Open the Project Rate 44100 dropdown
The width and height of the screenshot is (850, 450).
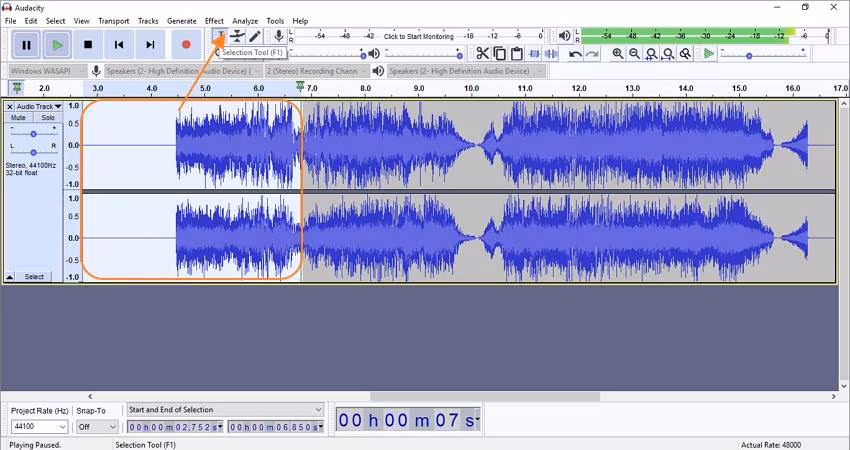click(x=39, y=427)
